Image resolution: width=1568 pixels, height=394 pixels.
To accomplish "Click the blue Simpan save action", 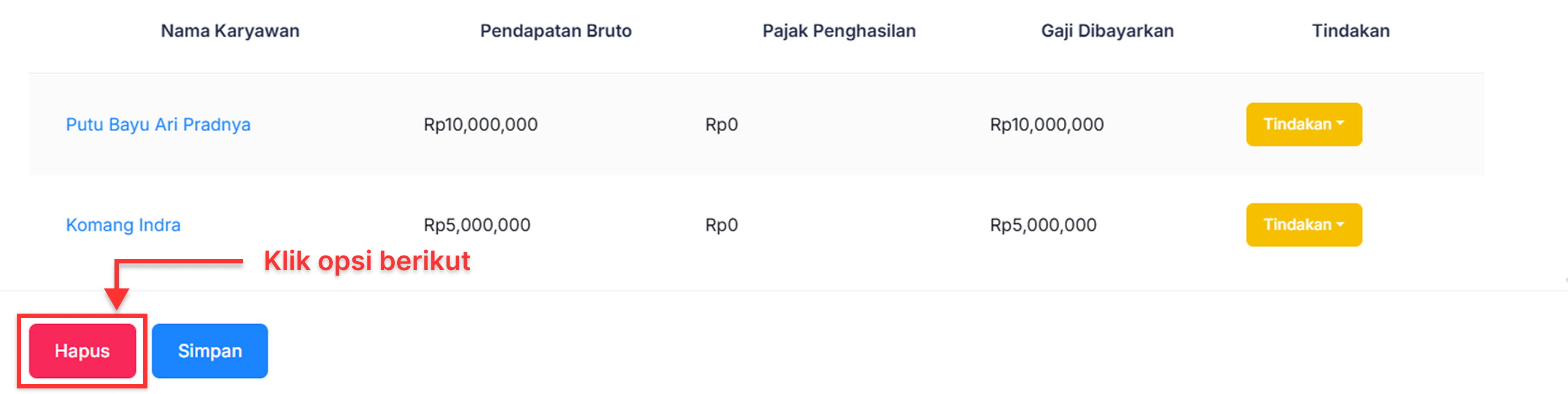I will pyautogui.click(x=209, y=351).
